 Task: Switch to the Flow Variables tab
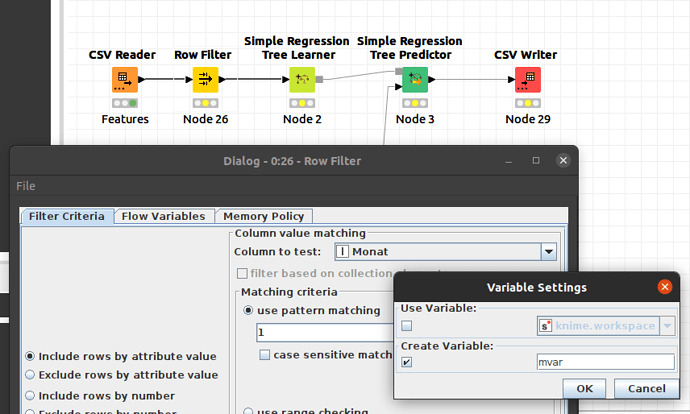[x=164, y=216]
